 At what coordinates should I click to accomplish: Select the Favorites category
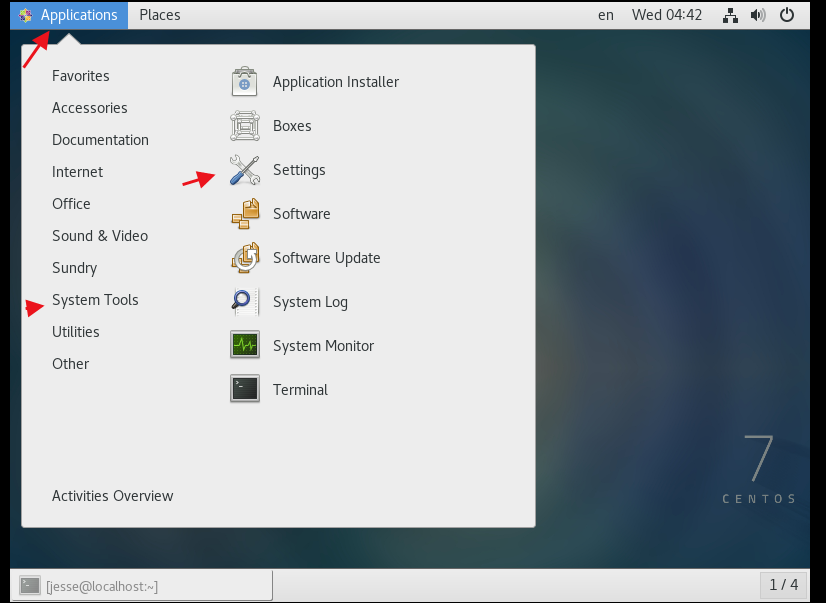pos(81,76)
